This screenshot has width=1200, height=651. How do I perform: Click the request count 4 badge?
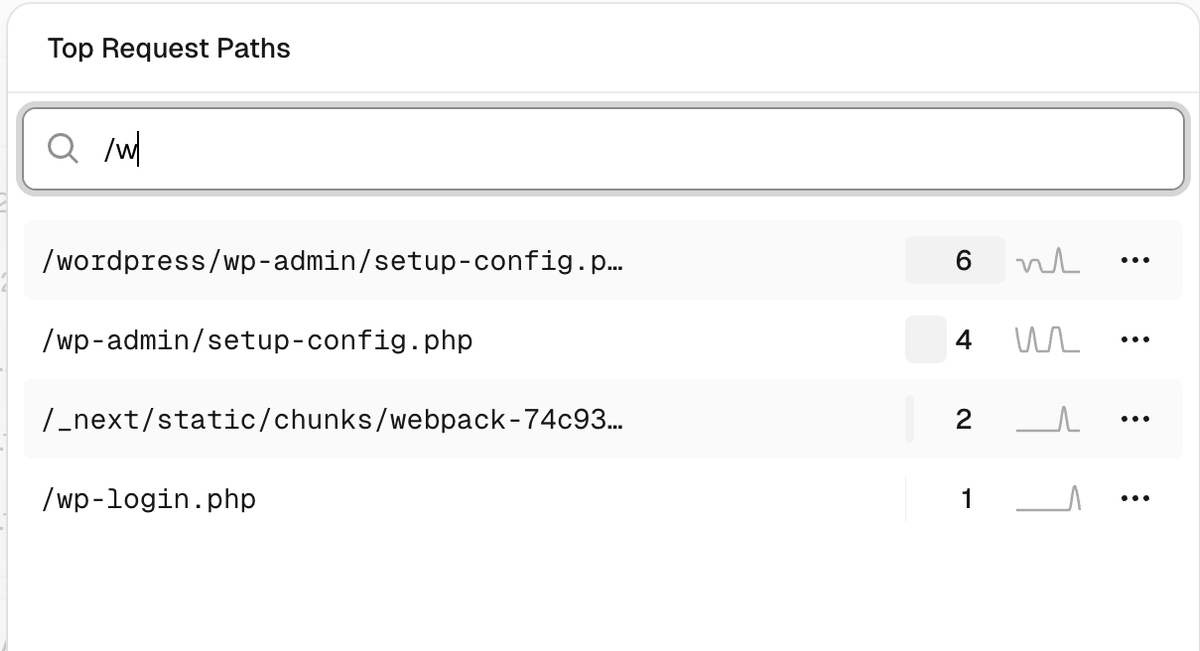(955, 340)
